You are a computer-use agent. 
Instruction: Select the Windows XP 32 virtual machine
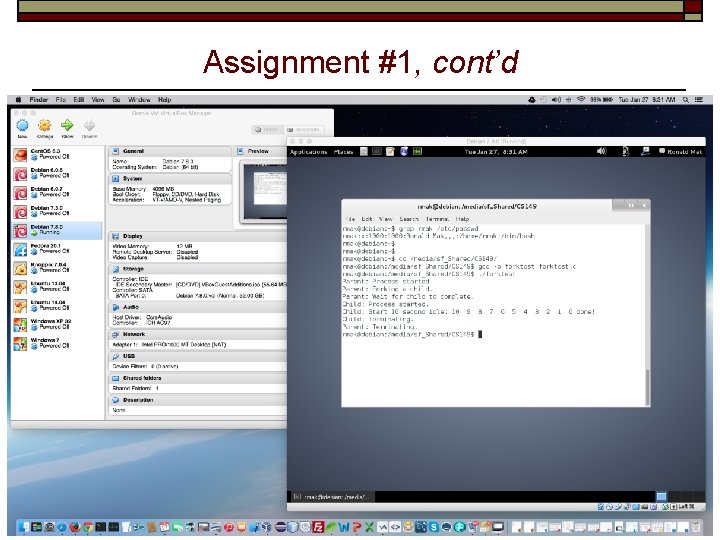click(x=57, y=325)
